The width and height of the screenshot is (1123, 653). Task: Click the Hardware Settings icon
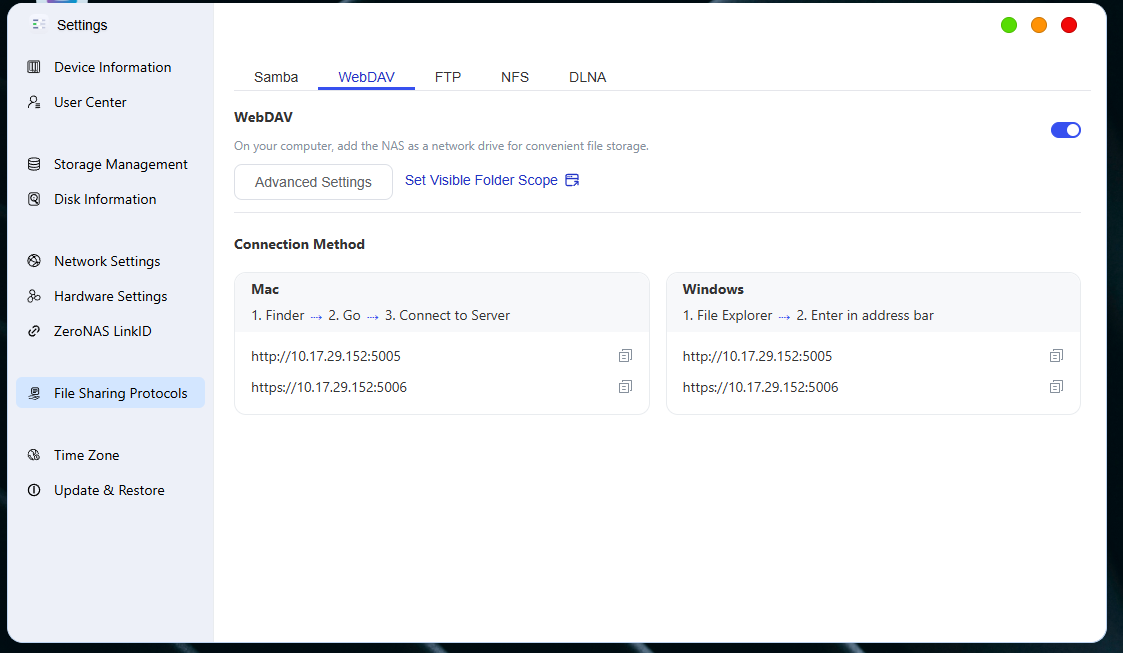(34, 296)
